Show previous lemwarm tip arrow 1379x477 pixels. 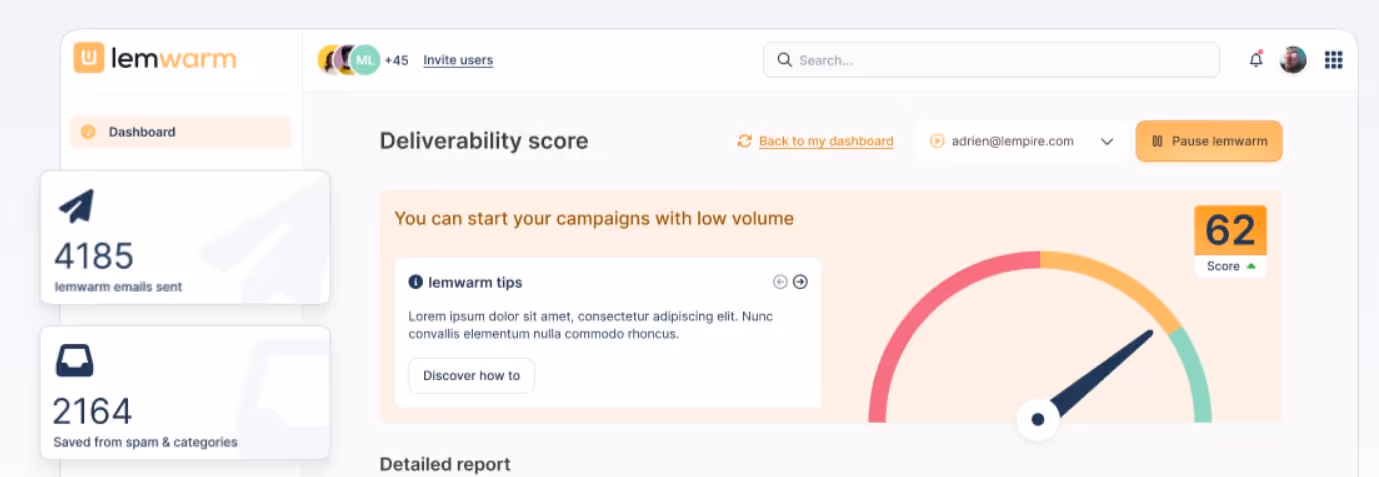pyautogui.click(x=781, y=282)
